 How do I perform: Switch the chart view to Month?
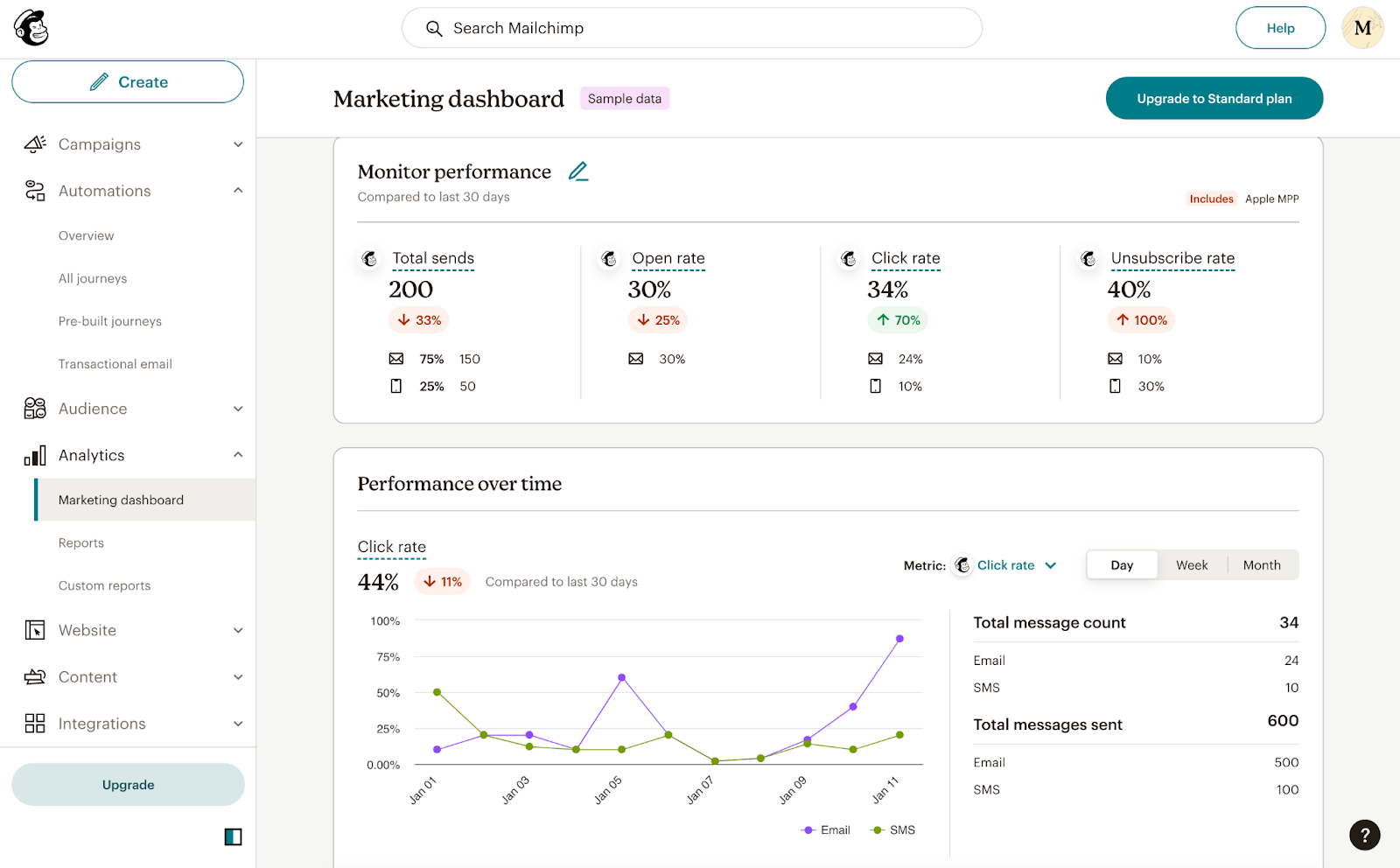[1261, 564]
